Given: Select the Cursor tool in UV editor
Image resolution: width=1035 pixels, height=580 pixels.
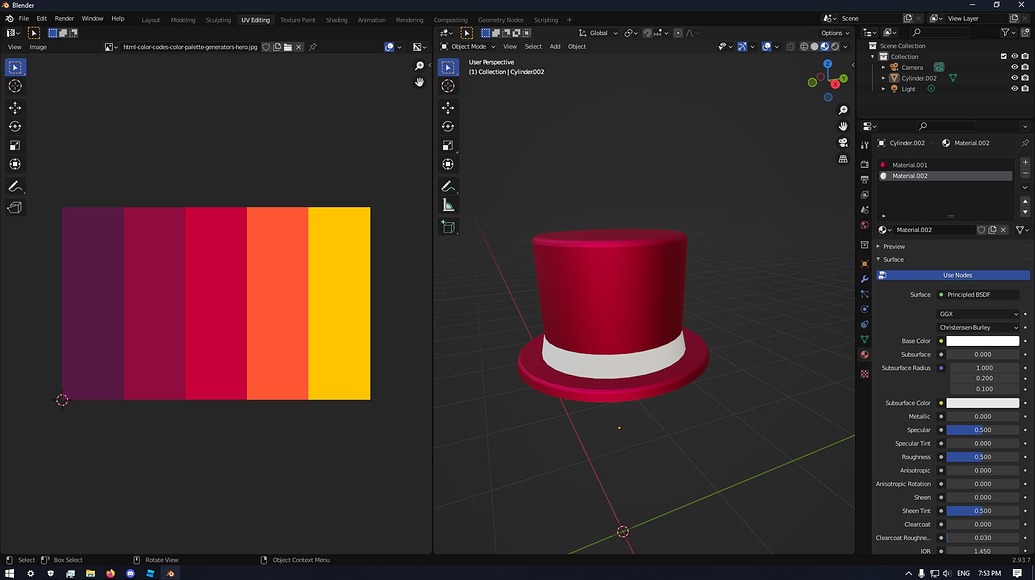Looking at the screenshot, I should click(x=15, y=86).
